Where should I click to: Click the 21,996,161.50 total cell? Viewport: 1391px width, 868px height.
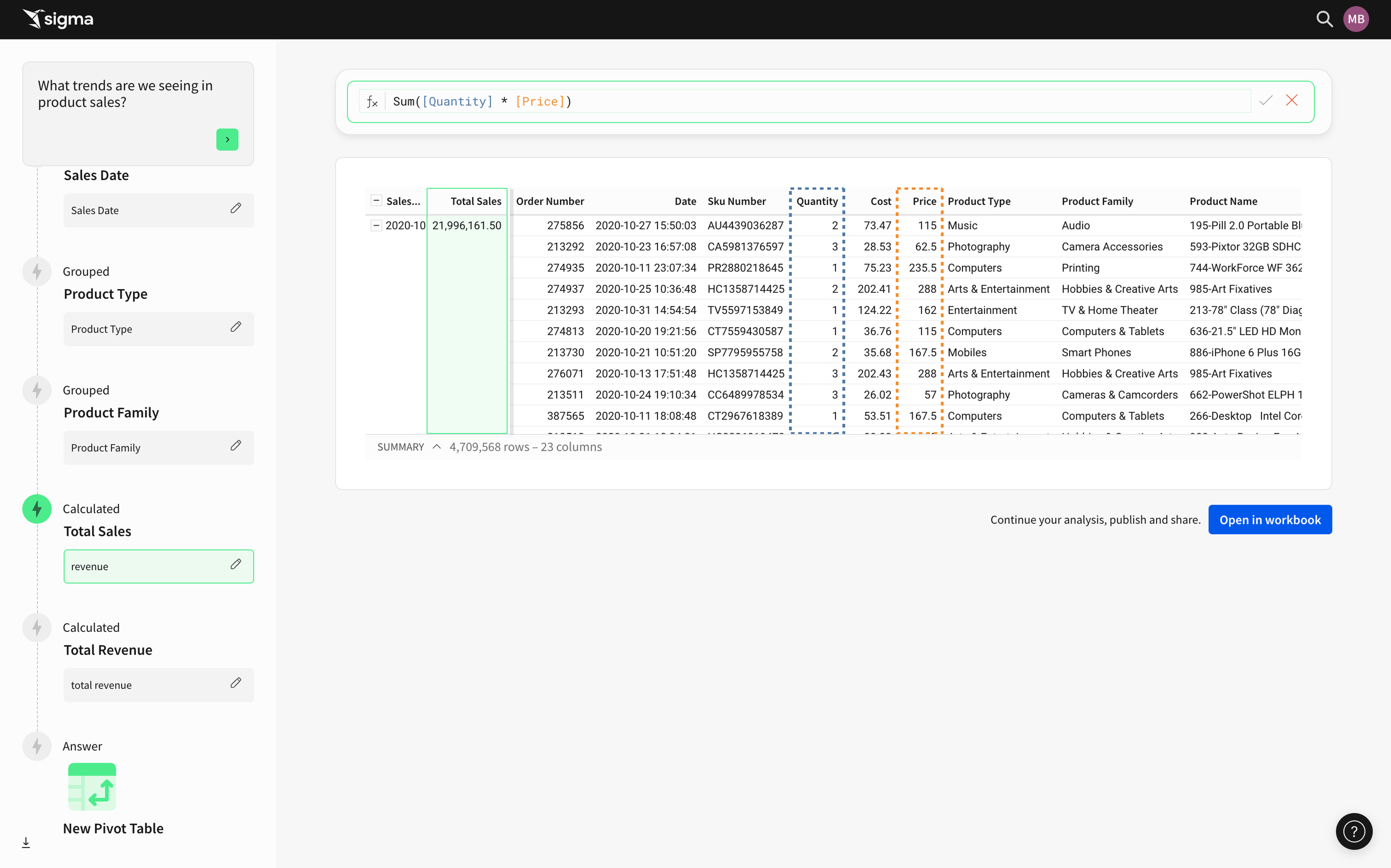[467, 226]
